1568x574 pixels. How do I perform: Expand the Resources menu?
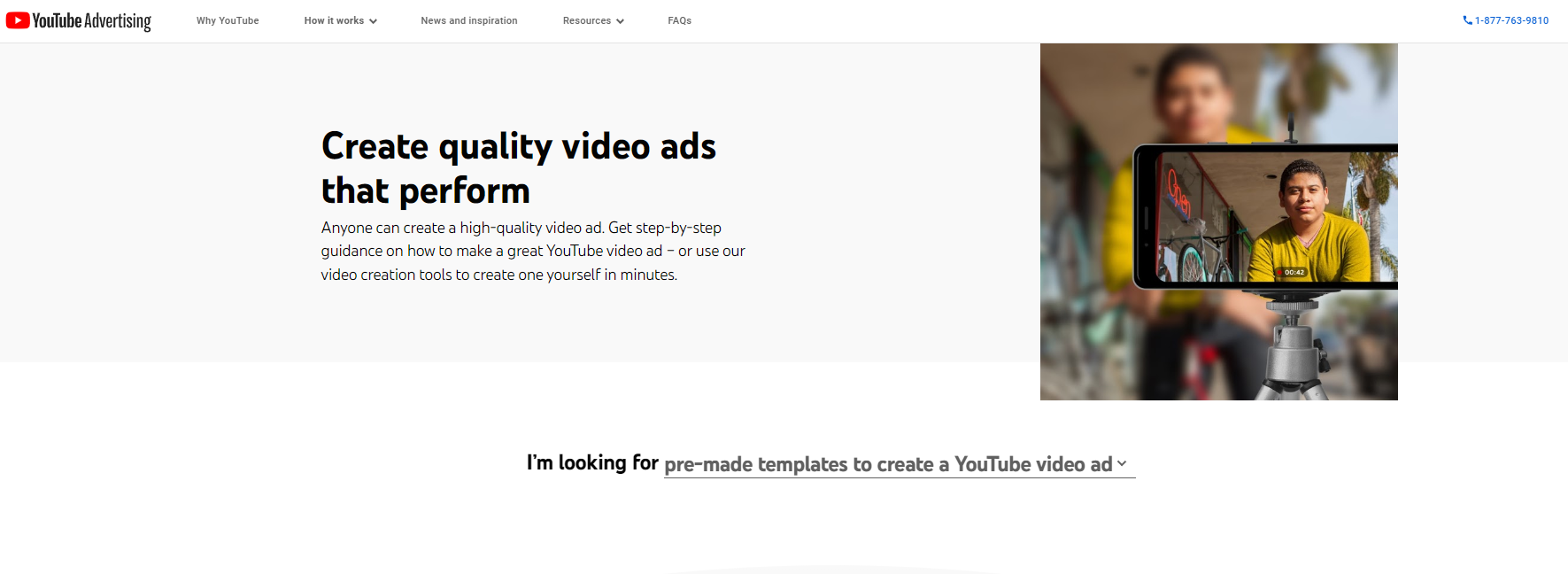[x=593, y=20]
